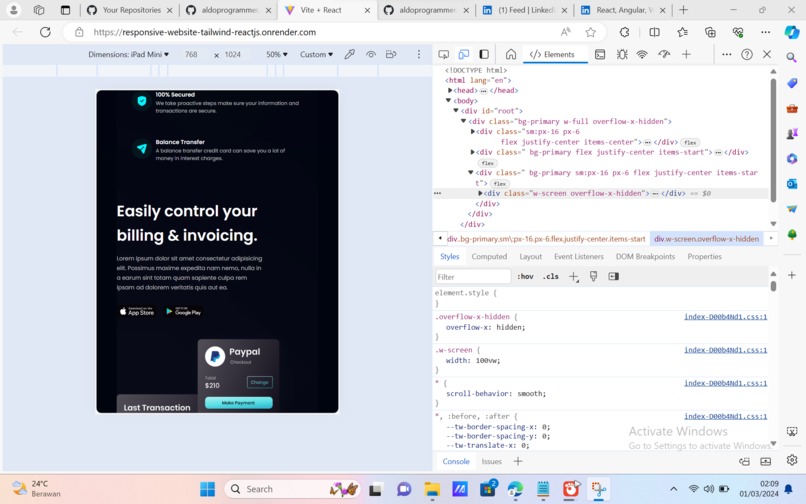Add a drawer tool with bottom plus icon

pyautogui.click(x=518, y=461)
